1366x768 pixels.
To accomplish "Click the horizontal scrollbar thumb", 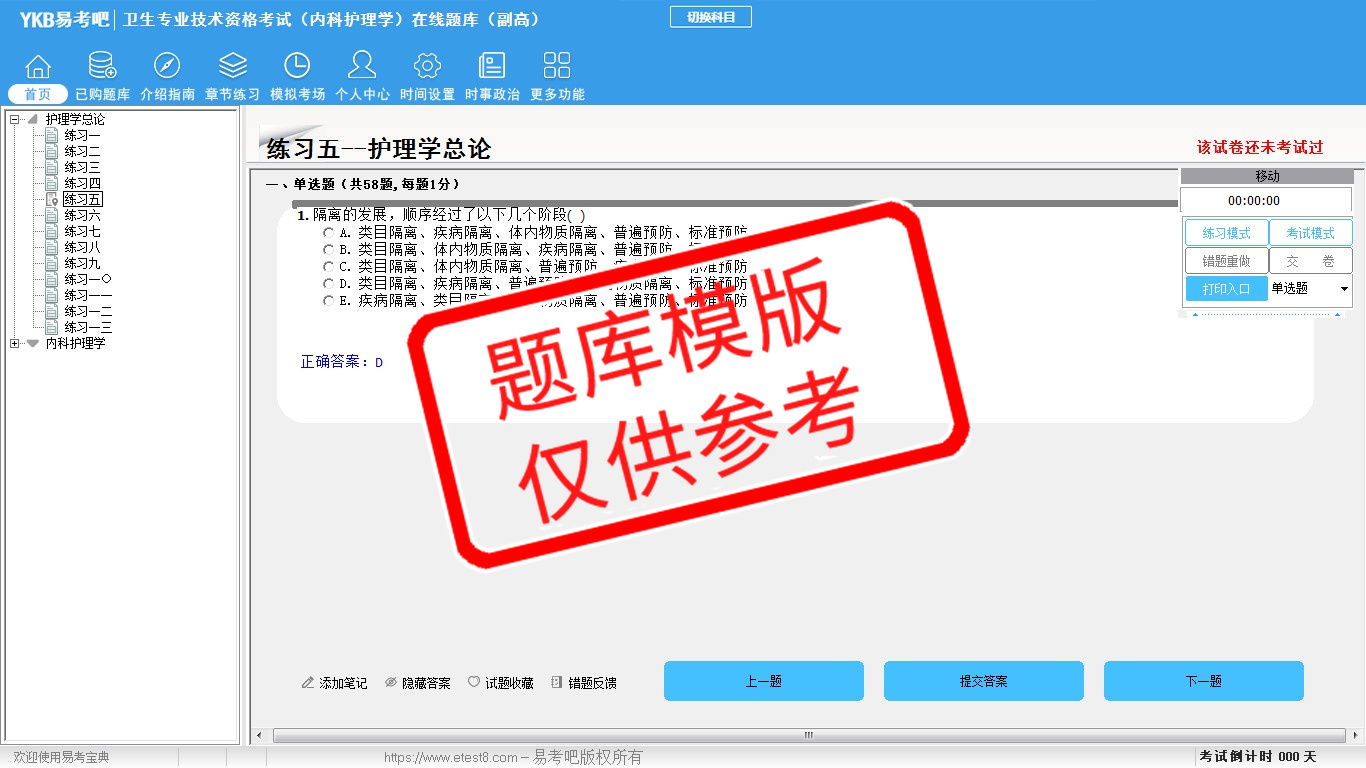I will click(x=808, y=736).
